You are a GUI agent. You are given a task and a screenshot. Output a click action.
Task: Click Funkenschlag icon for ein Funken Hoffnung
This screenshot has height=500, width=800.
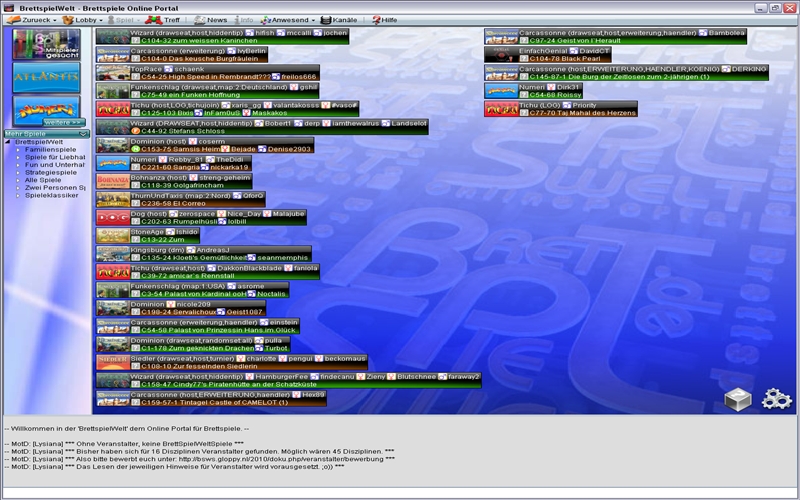tap(113, 91)
